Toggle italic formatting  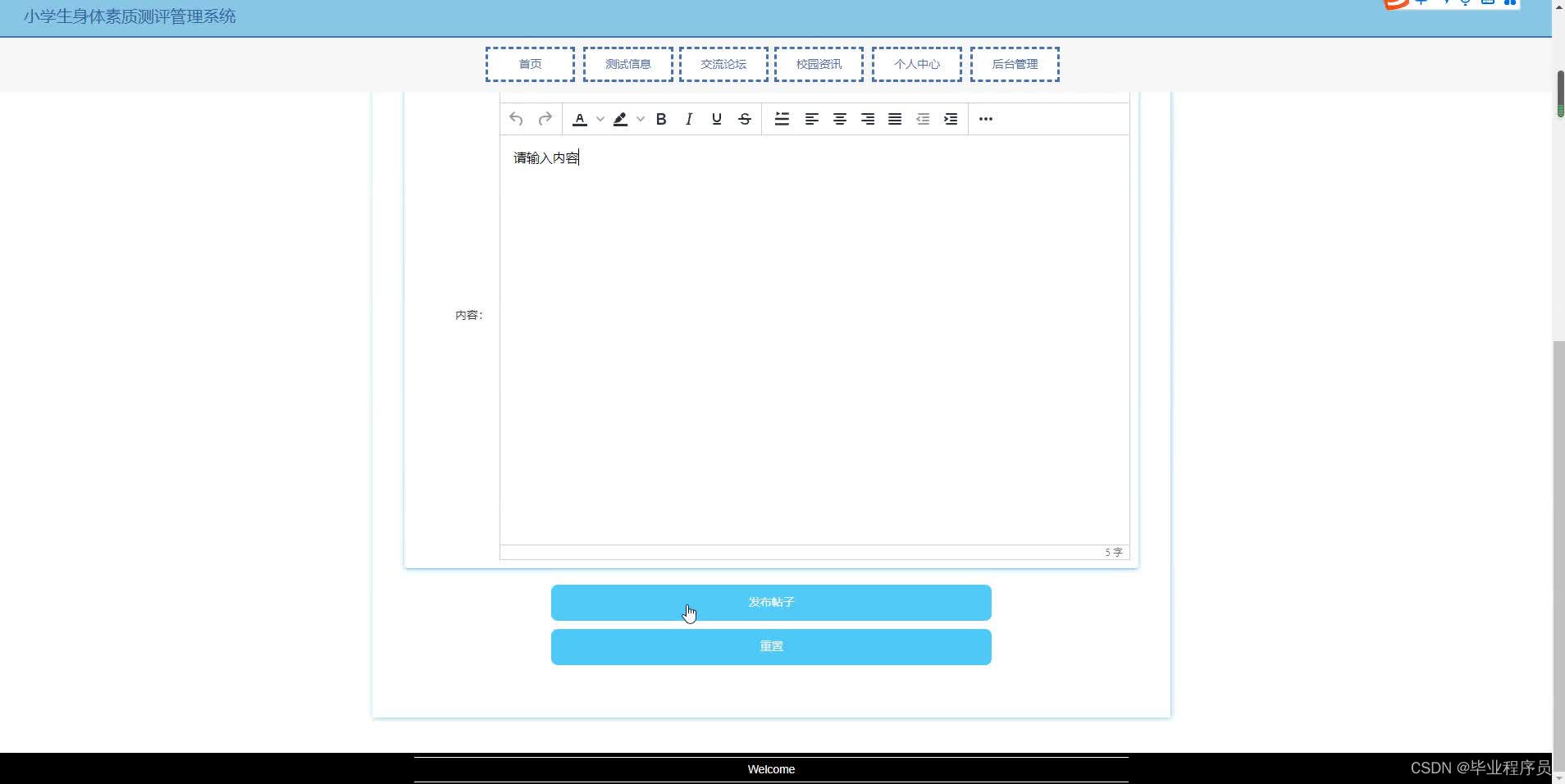[689, 119]
